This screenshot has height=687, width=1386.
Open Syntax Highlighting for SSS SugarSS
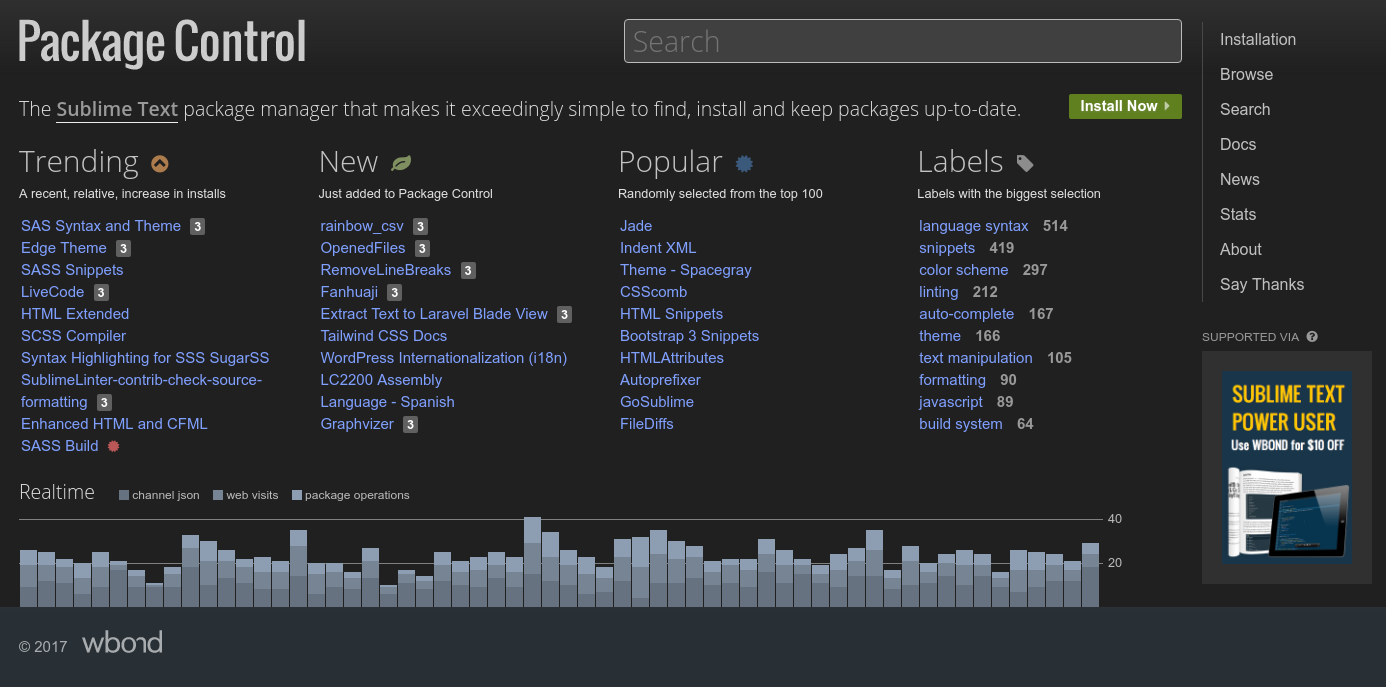(145, 358)
